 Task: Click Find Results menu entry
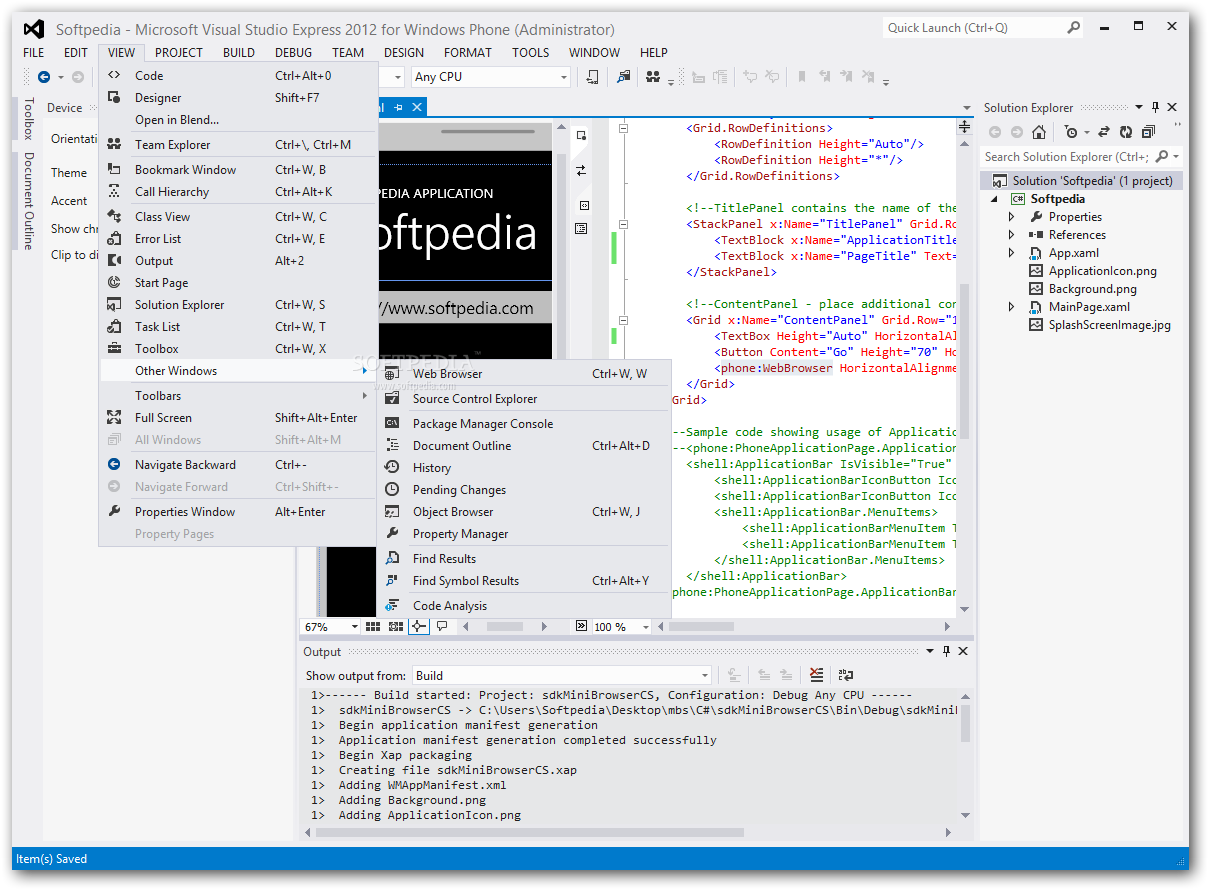pos(522,559)
